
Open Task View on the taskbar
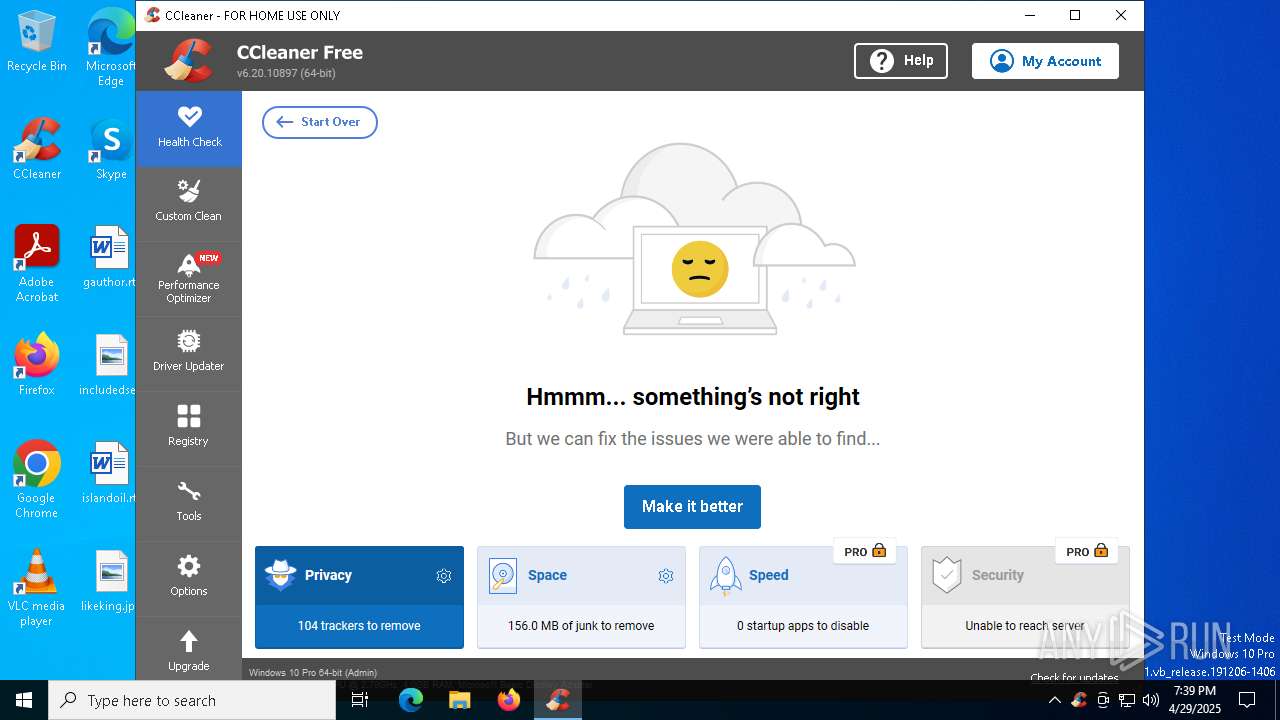point(361,700)
